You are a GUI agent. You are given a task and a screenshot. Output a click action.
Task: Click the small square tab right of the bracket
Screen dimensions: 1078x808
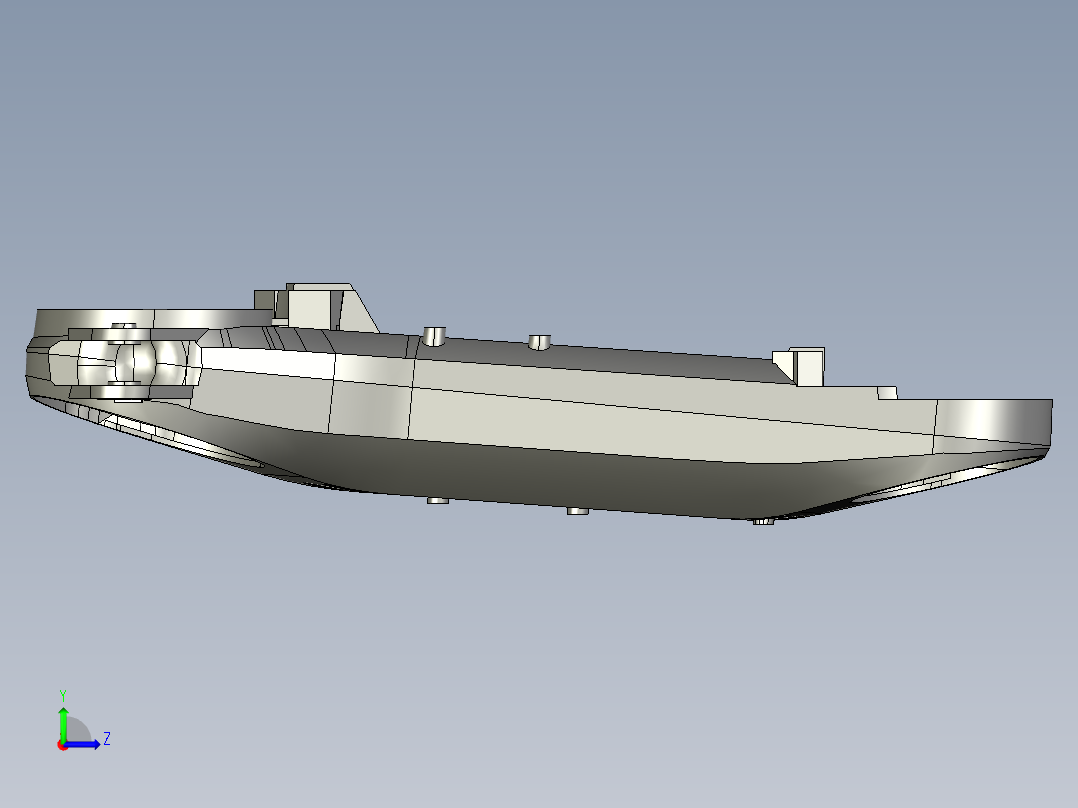pos(887,393)
